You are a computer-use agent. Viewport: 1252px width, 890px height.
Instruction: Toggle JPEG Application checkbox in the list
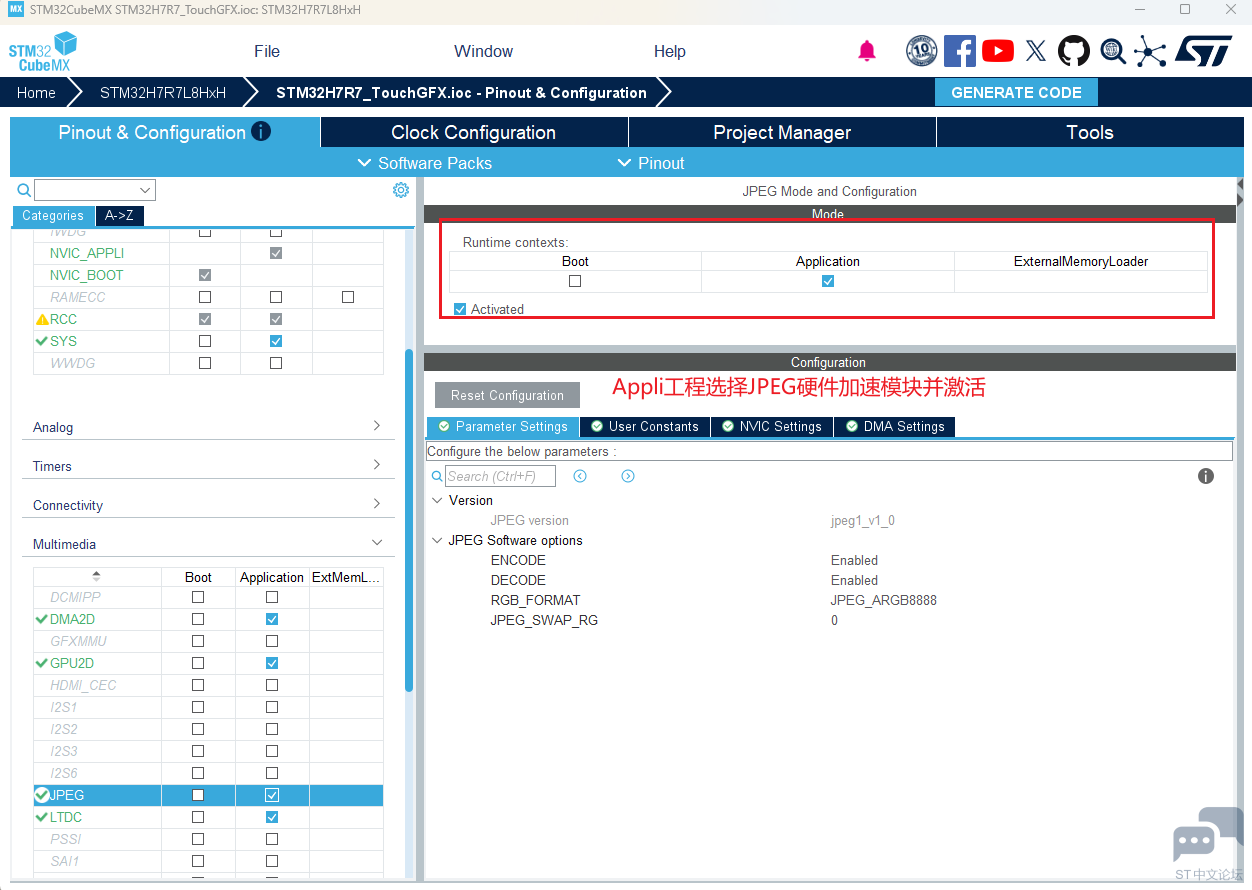click(272, 795)
